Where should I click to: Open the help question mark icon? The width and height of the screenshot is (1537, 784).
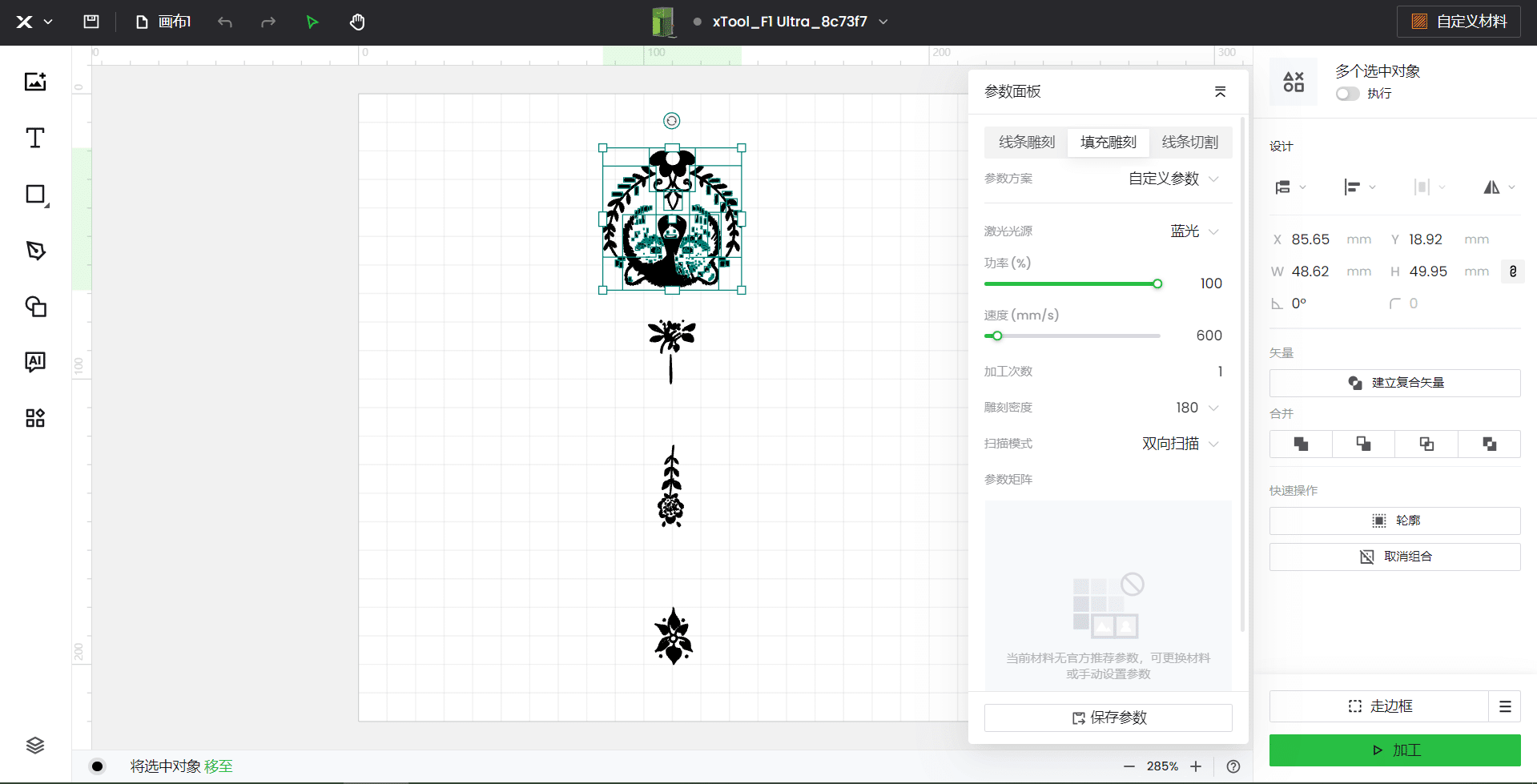[x=1233, y=766]
